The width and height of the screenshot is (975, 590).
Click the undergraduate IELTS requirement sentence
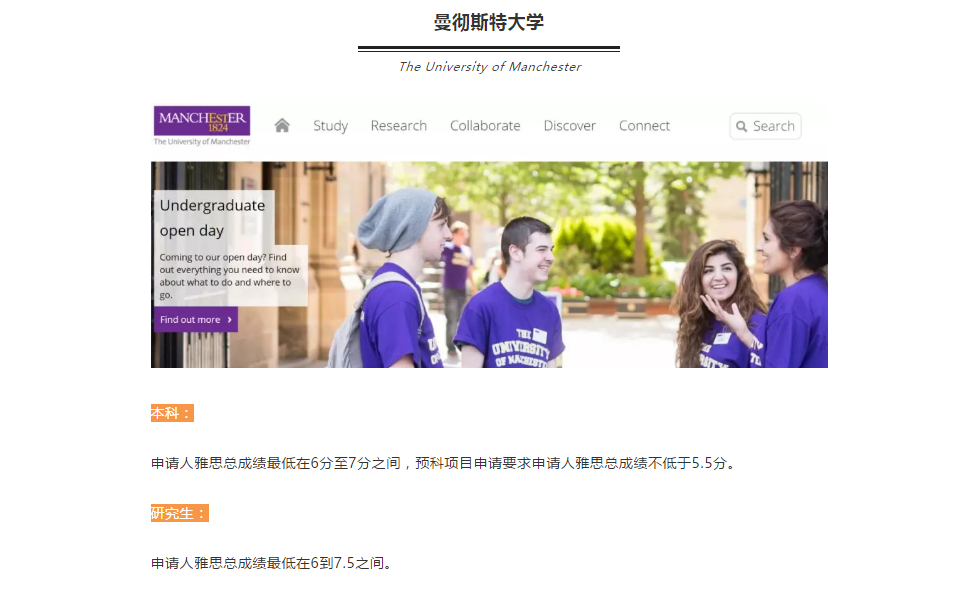445,463
